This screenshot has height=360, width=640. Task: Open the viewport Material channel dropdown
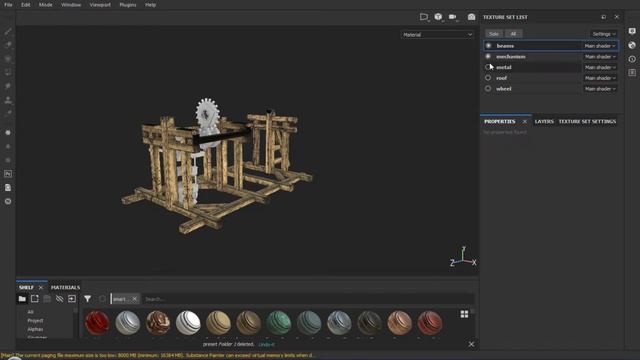(437, 35)
